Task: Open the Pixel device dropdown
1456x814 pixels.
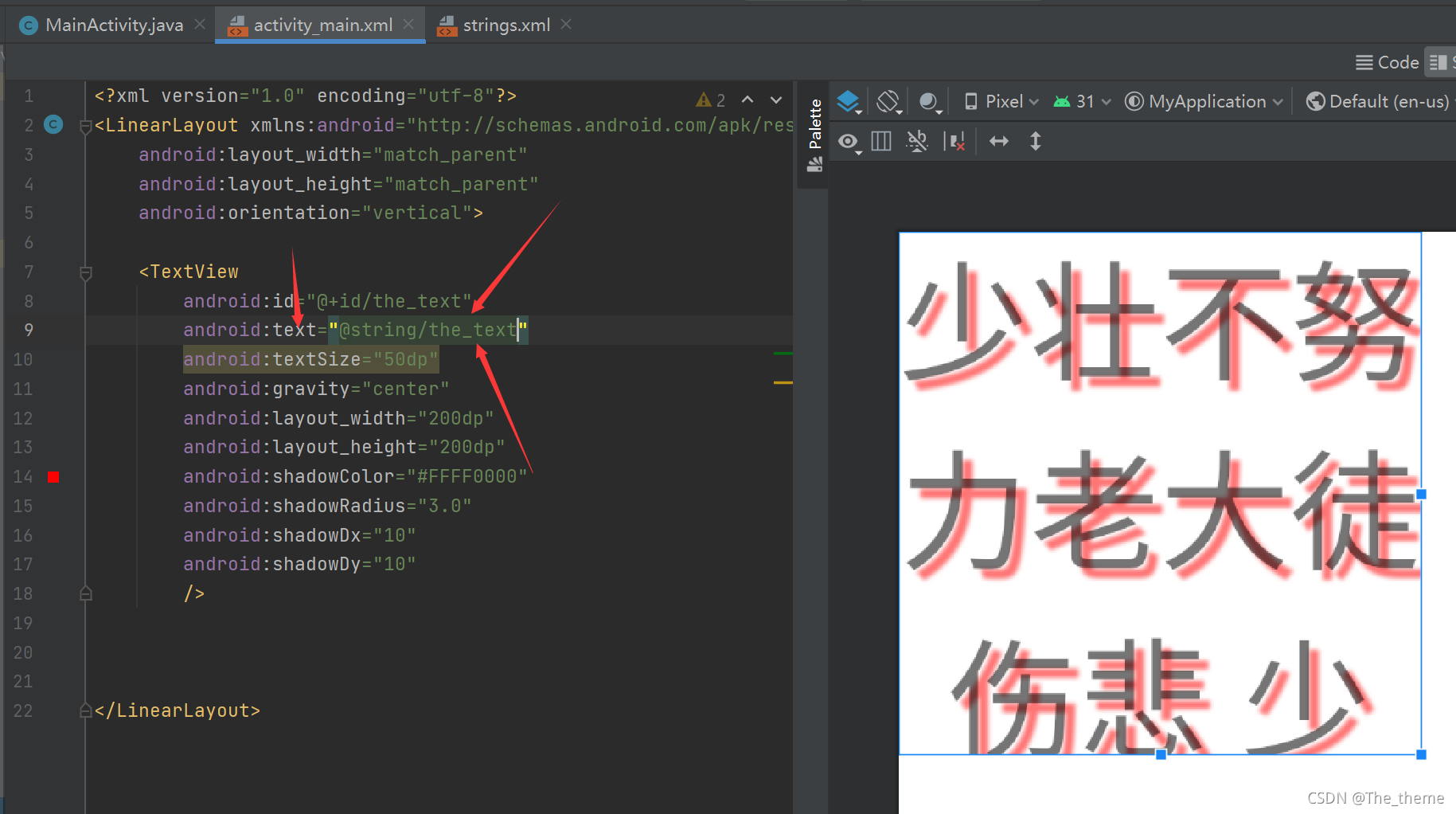Action: coord(1001,102)
